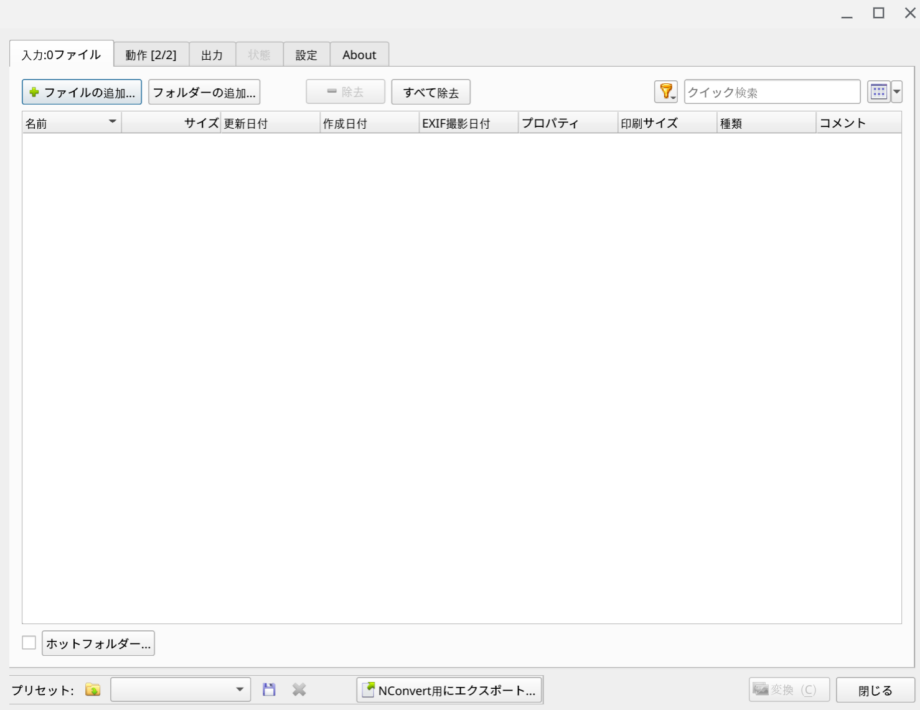Click the view mode grid icon
The image size is (920, 710).
tap(879, 92)
